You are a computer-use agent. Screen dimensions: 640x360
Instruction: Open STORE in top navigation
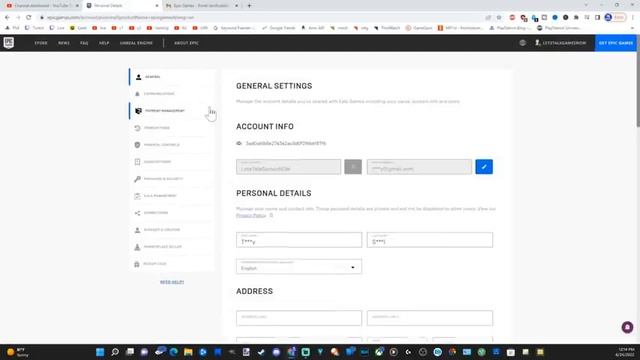click(x=41, y=43)
